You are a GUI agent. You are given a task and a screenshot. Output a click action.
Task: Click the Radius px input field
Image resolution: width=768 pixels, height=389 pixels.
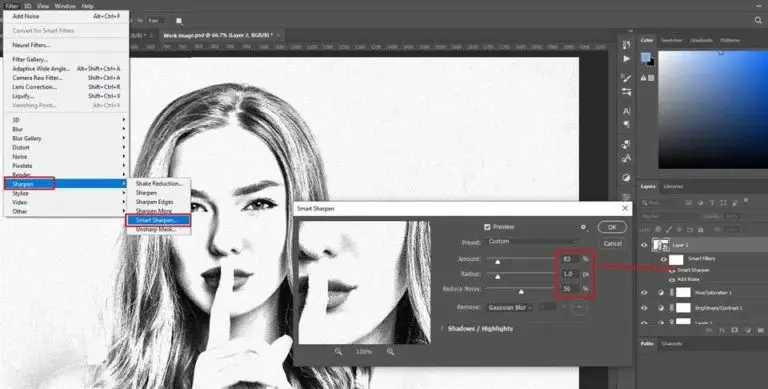tap(570, 274)
